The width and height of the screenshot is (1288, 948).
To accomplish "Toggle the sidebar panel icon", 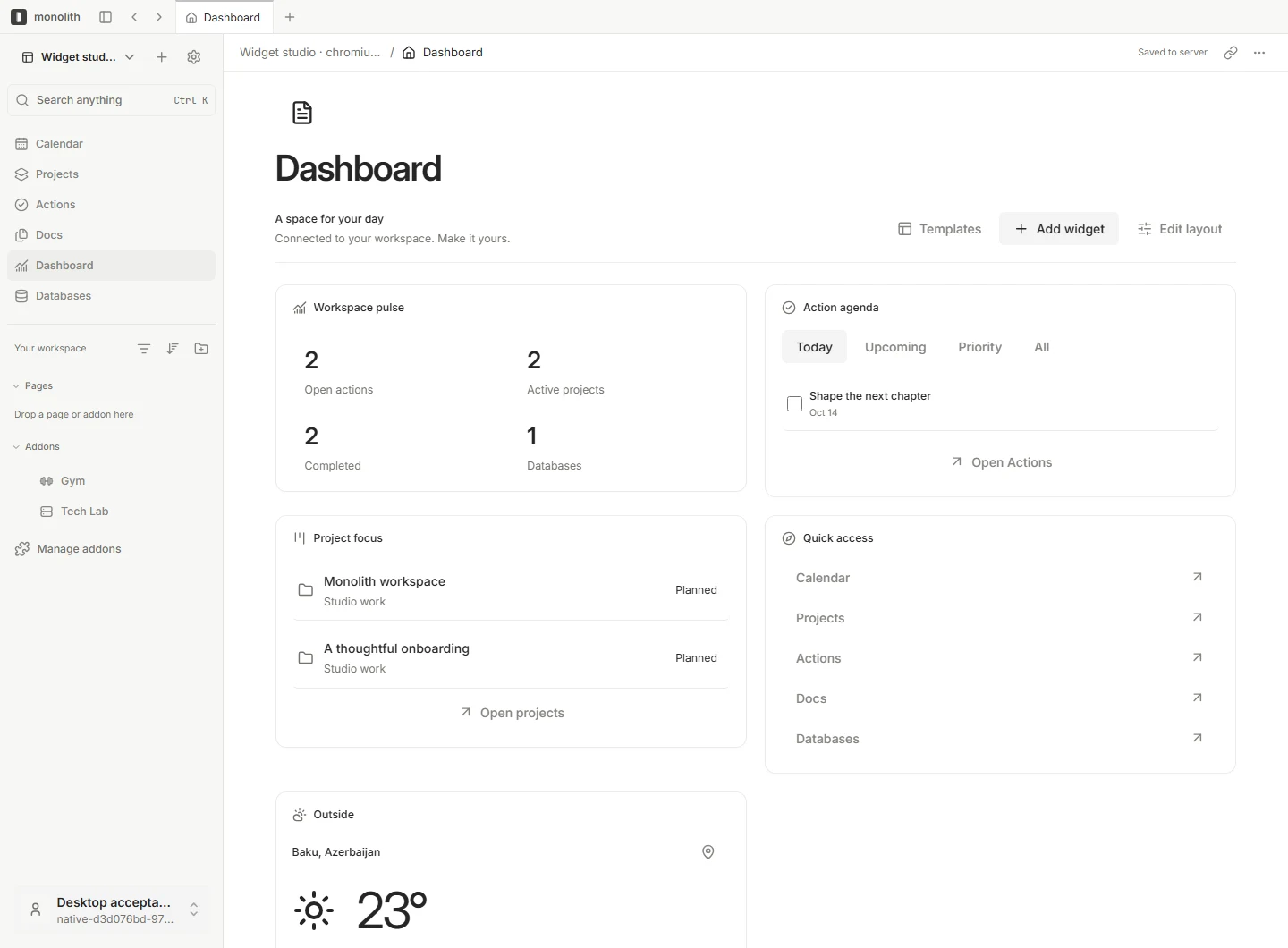I will (x=106, y=17).
